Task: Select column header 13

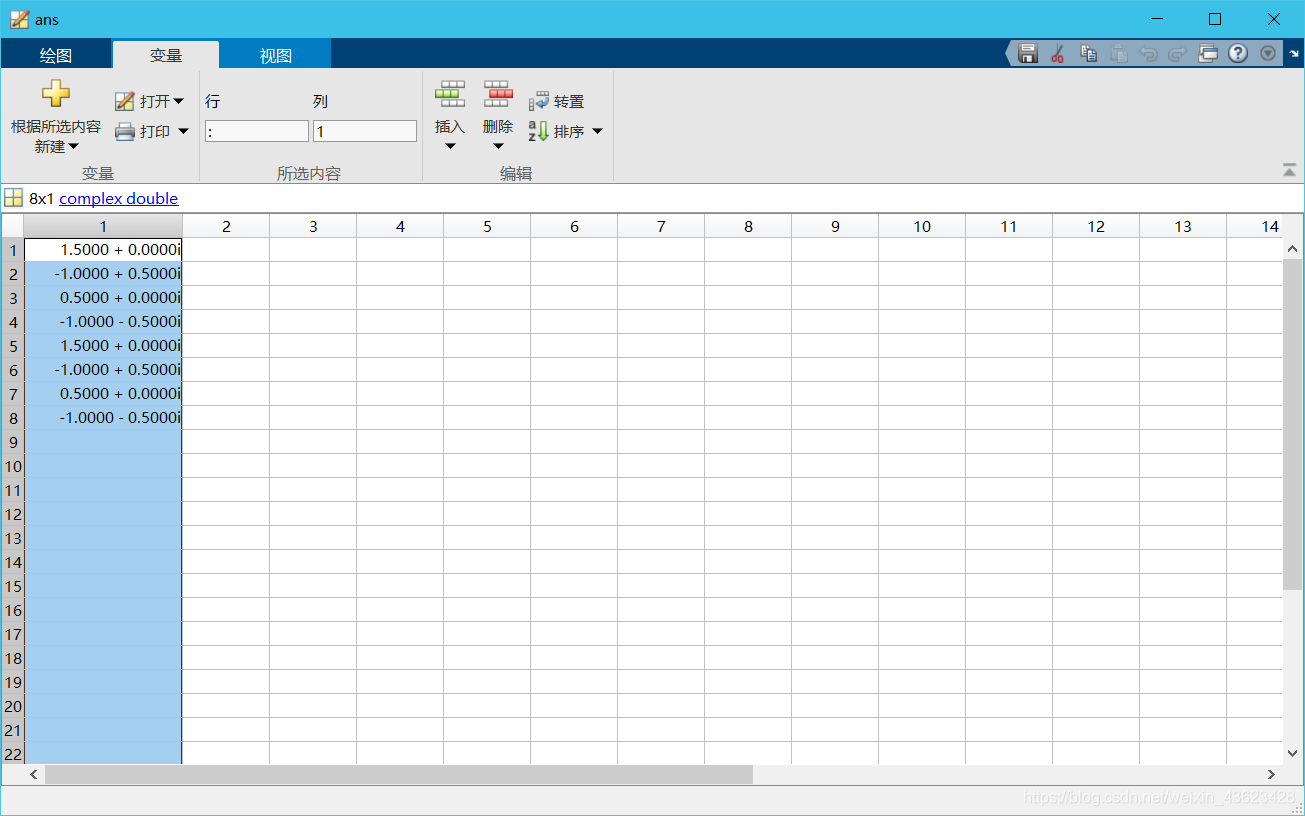Action: coord(1183,226)
